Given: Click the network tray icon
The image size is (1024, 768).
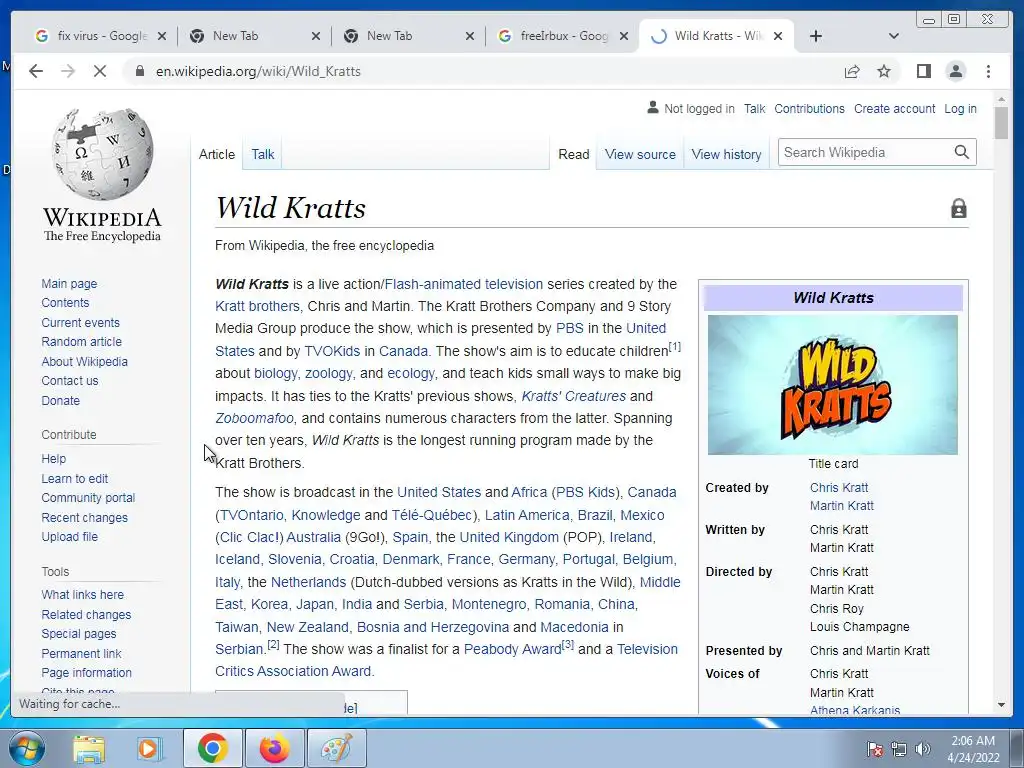Looking at the screenshot, I should point(899,749).
